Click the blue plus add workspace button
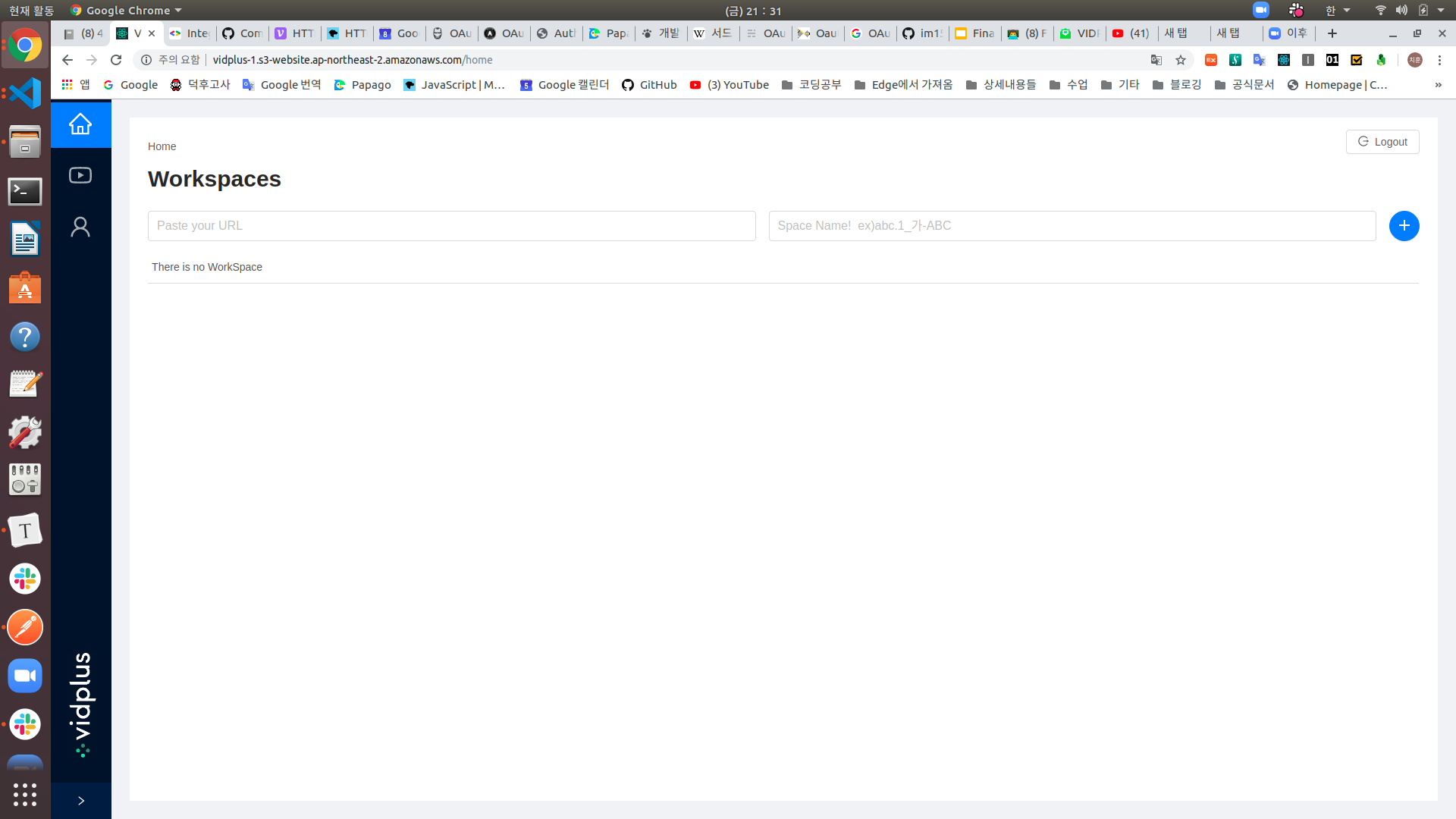The width and height of the screenshot is (1456, 819). (1404, 226)
